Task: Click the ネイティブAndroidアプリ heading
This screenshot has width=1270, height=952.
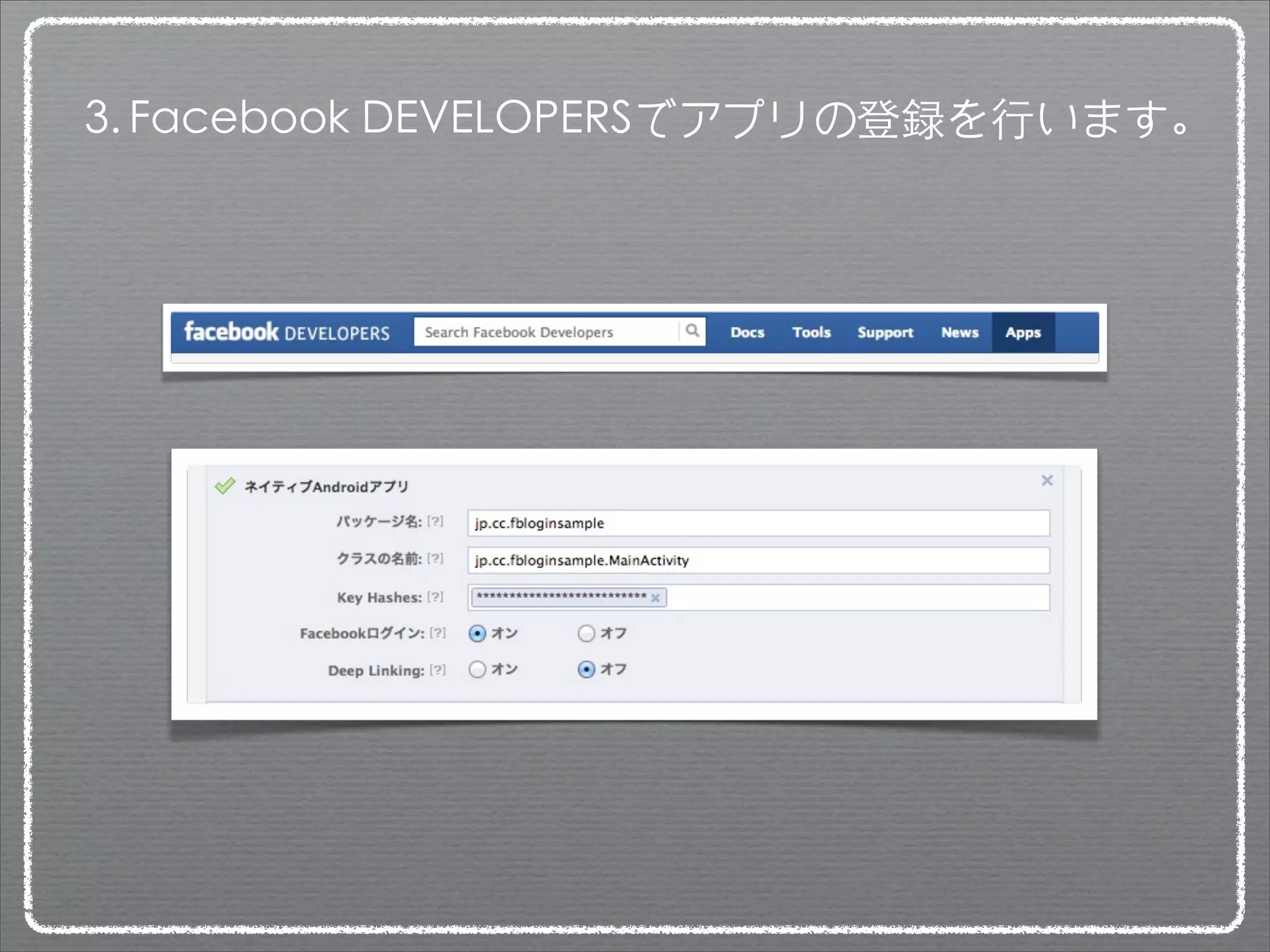Action: pyautogui.click(x=326, y=487)
